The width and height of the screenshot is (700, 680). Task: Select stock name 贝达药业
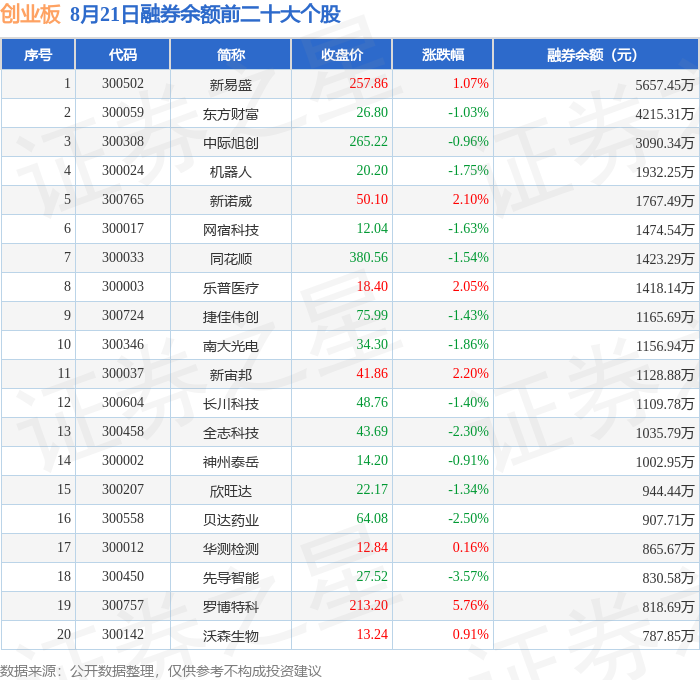point(231,520)
